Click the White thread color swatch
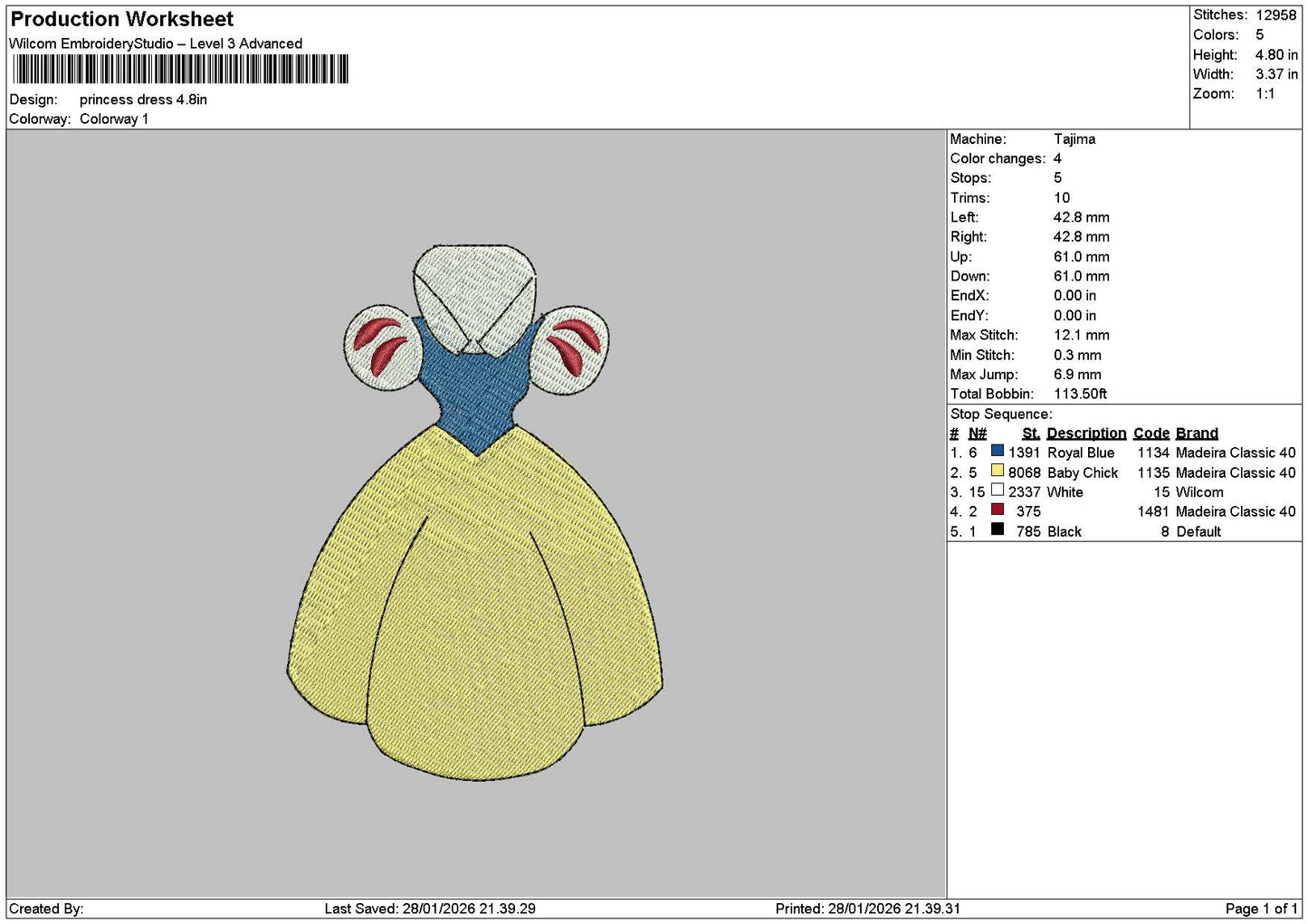The width and height of the screenshot is (1308, 924). (x=997, y=491)
